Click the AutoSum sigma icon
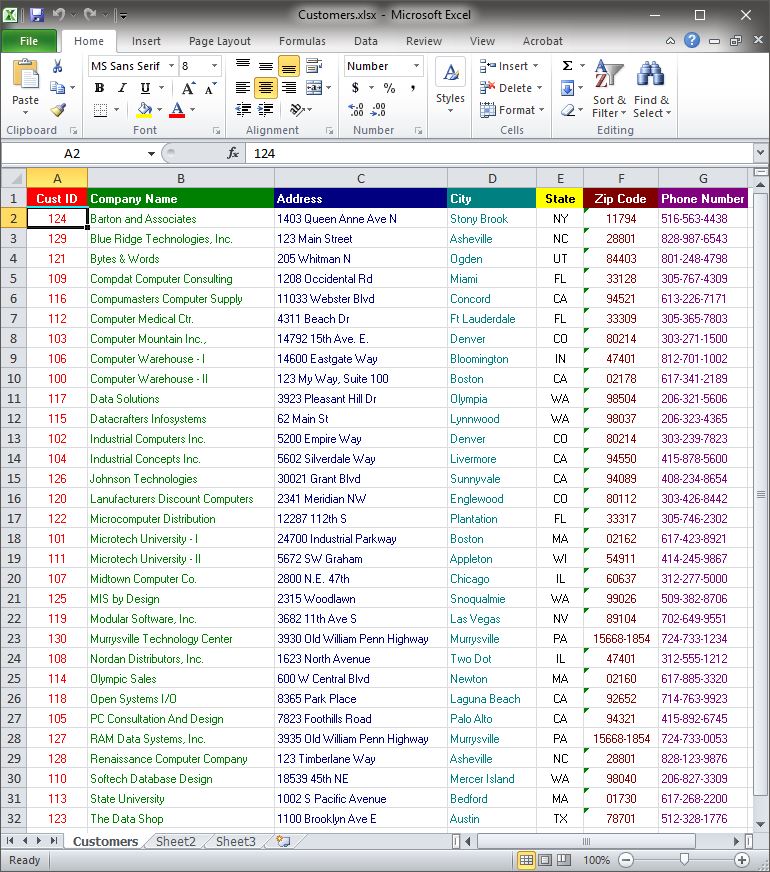The height and width of the screenshot is (872, 770). click(567, 66)
